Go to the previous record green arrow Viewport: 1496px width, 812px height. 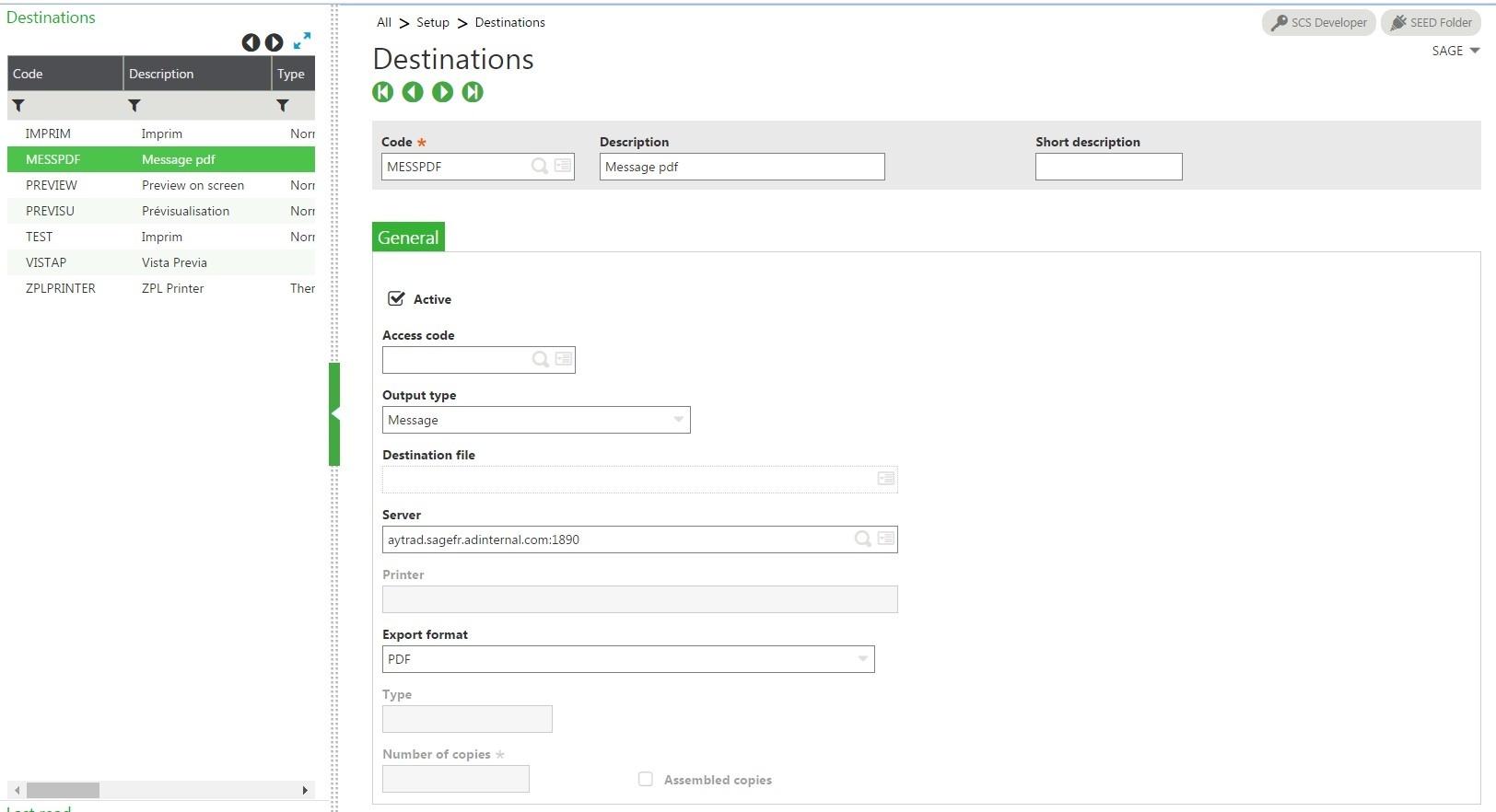click(413, 92)
